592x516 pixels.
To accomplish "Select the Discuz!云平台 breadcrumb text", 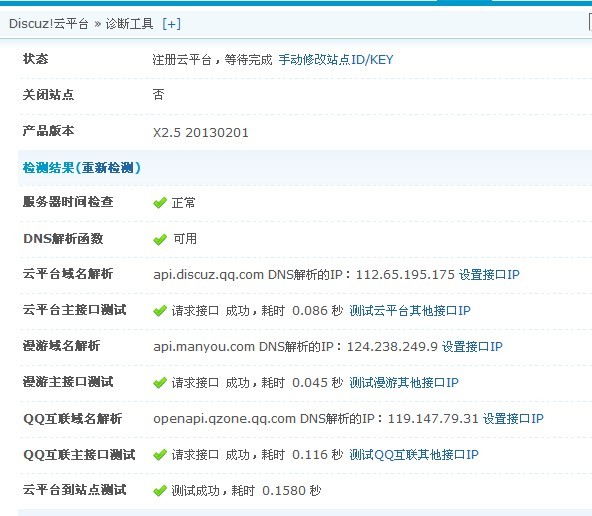I will [x=48, y=24].
